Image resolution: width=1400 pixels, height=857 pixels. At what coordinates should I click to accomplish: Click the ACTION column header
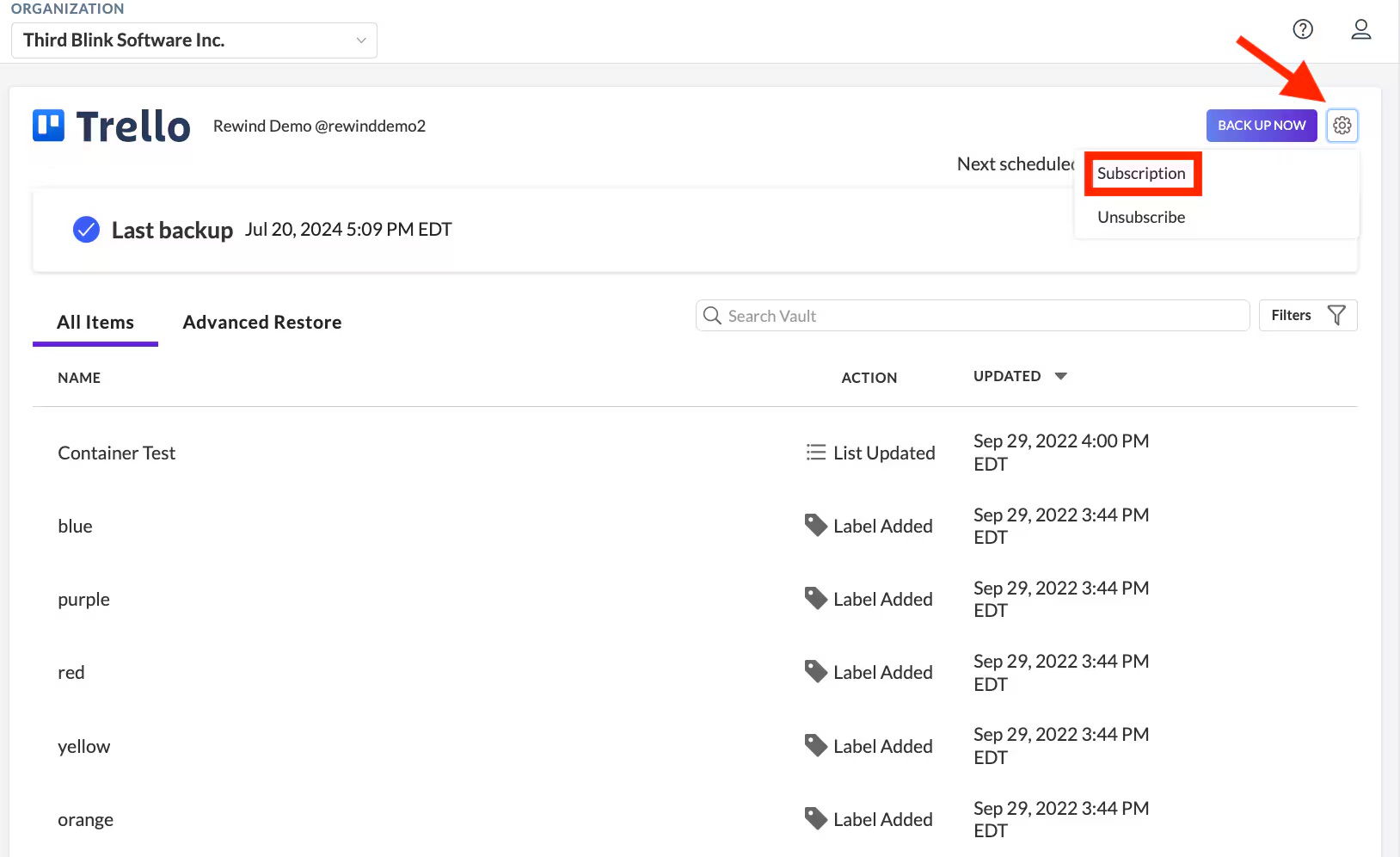[x=869, y=378]
